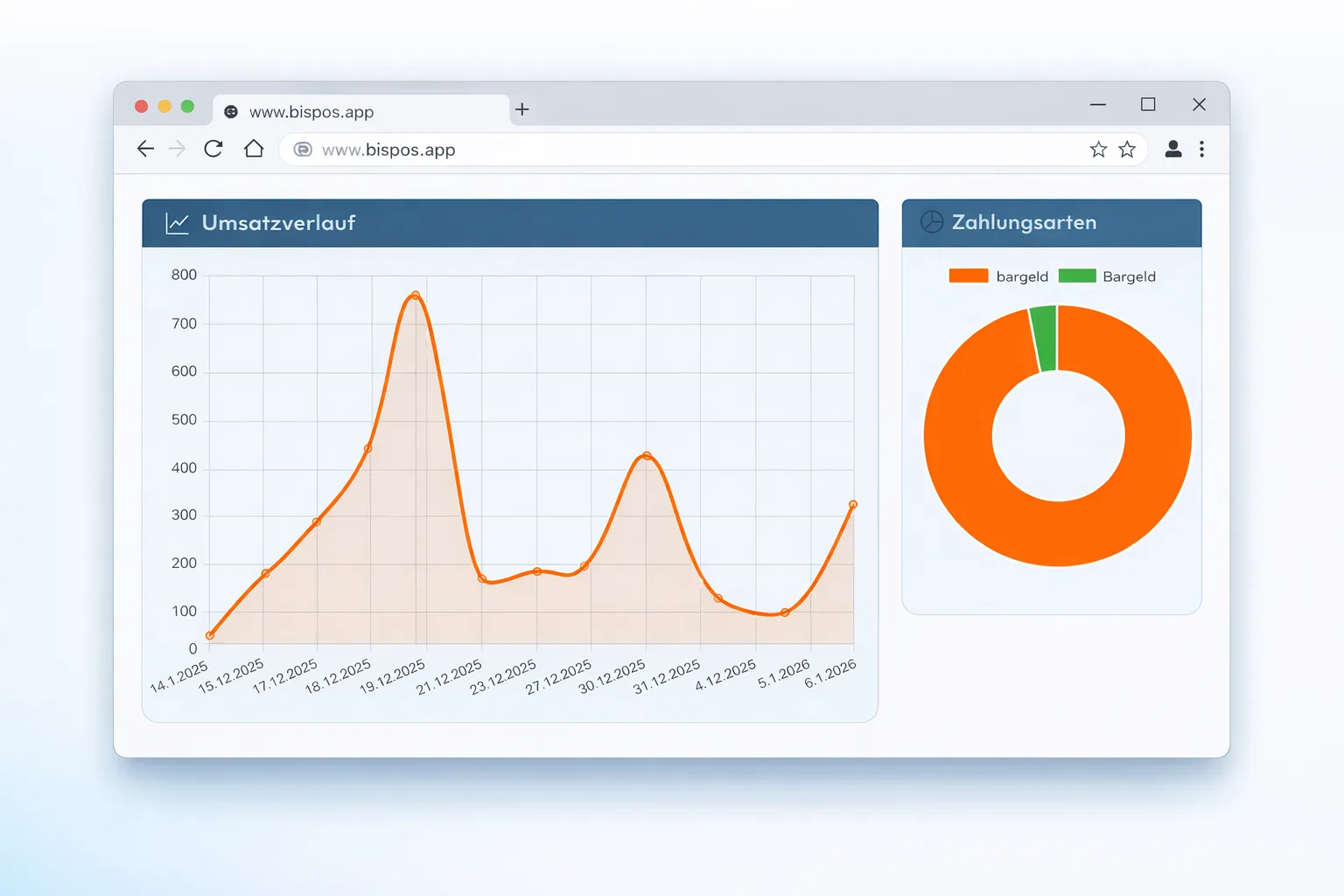Reload the page with refresh icon
1344x896 pixels.
[213, 149]
